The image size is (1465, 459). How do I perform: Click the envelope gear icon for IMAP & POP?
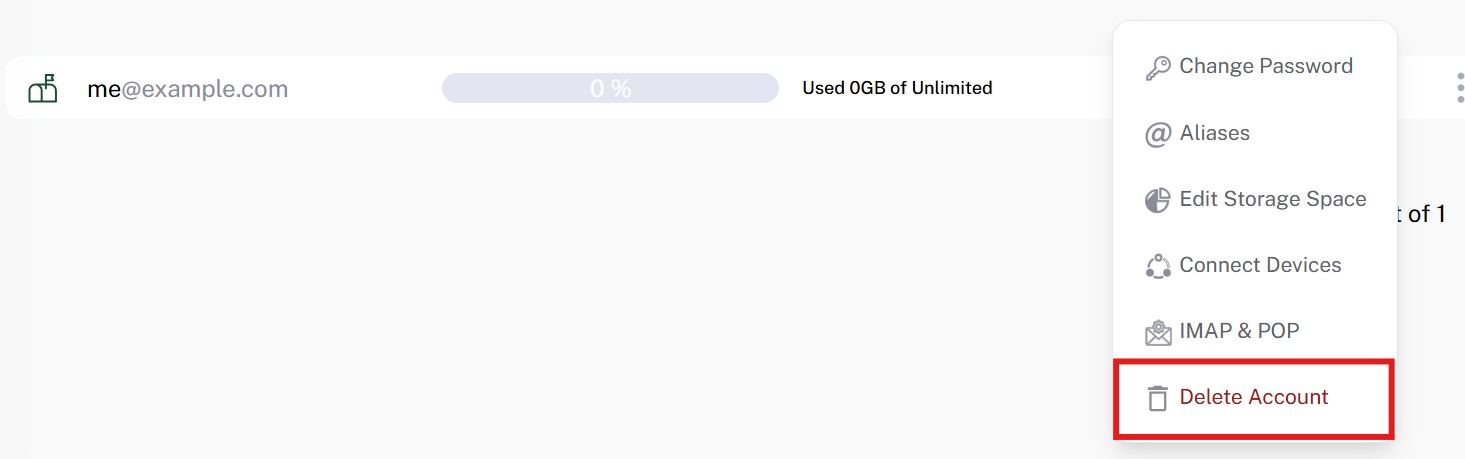(1158, 332)
